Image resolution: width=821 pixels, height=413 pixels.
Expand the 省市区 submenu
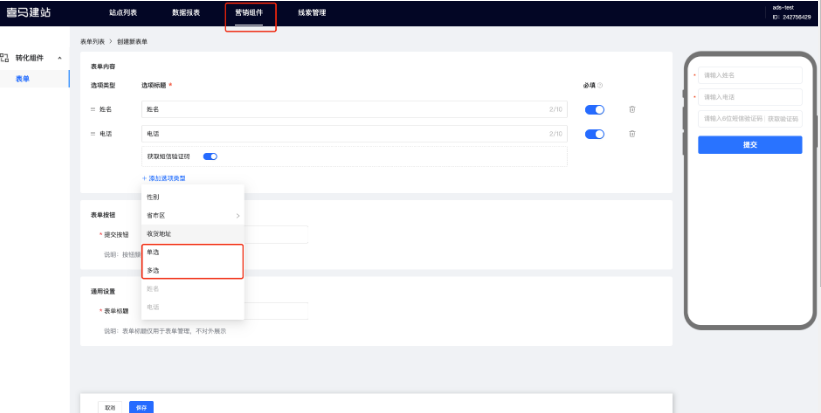(x=237, y=215)
